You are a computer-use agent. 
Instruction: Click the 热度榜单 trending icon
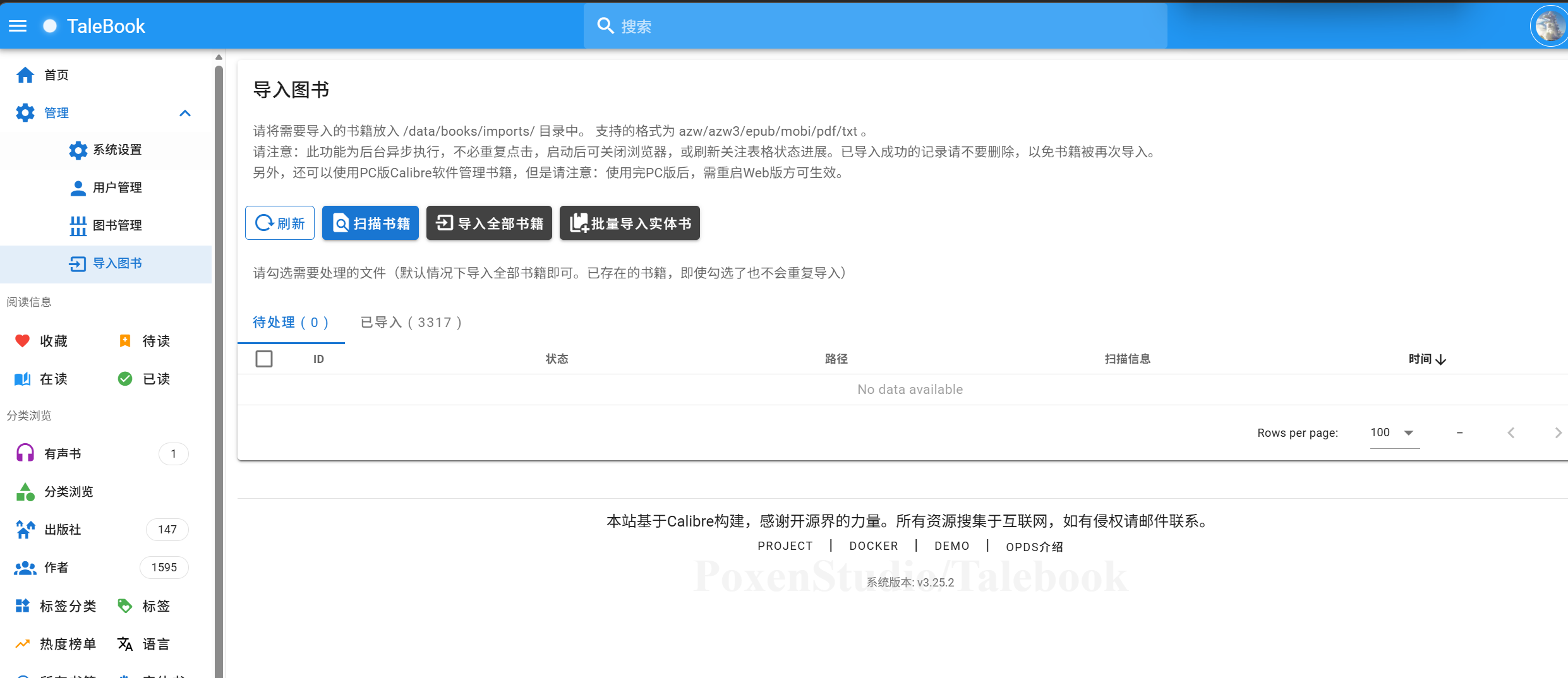22,643
